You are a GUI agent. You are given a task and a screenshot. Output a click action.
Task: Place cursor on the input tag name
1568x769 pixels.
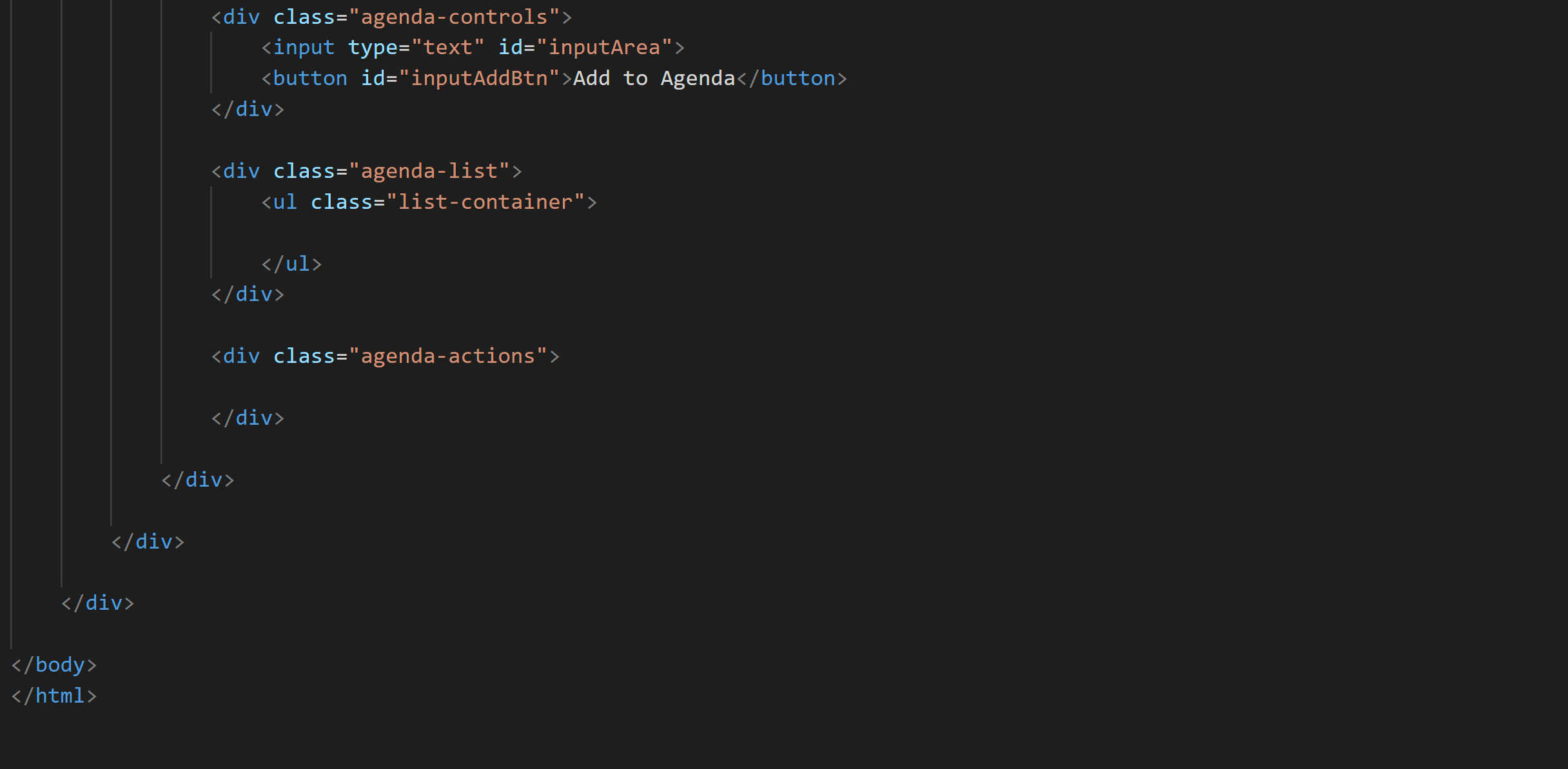pos(304,48)
